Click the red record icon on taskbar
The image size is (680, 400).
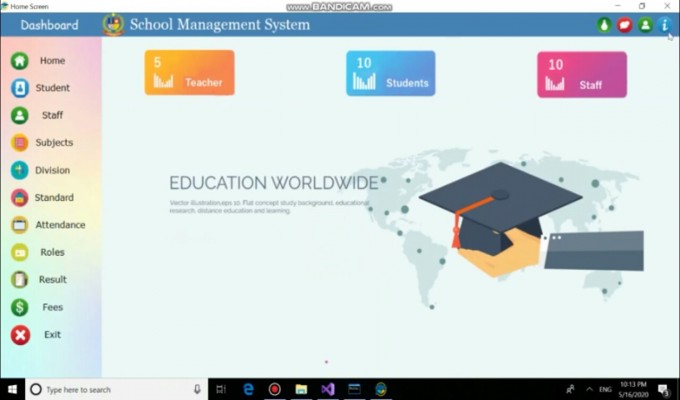pos(275,390)
